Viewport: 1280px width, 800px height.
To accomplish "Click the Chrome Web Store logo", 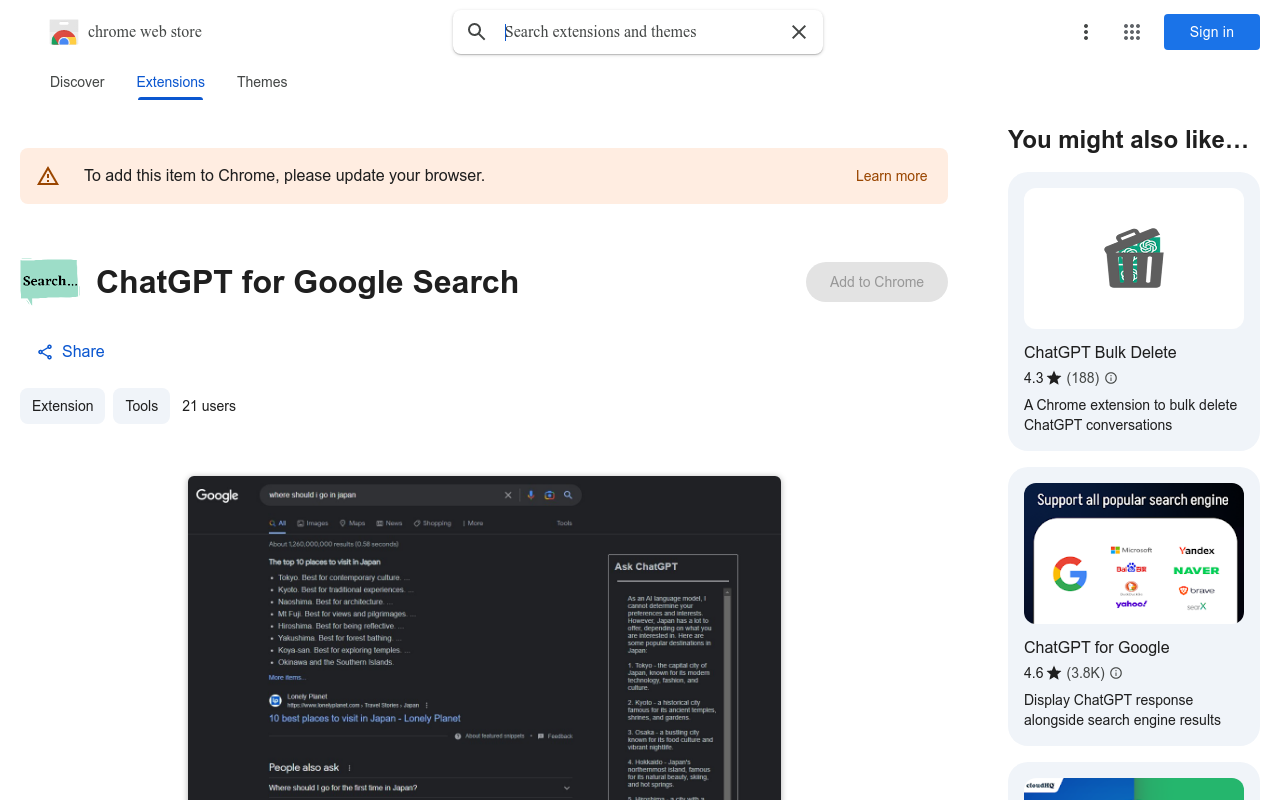I will coord(63,31).
